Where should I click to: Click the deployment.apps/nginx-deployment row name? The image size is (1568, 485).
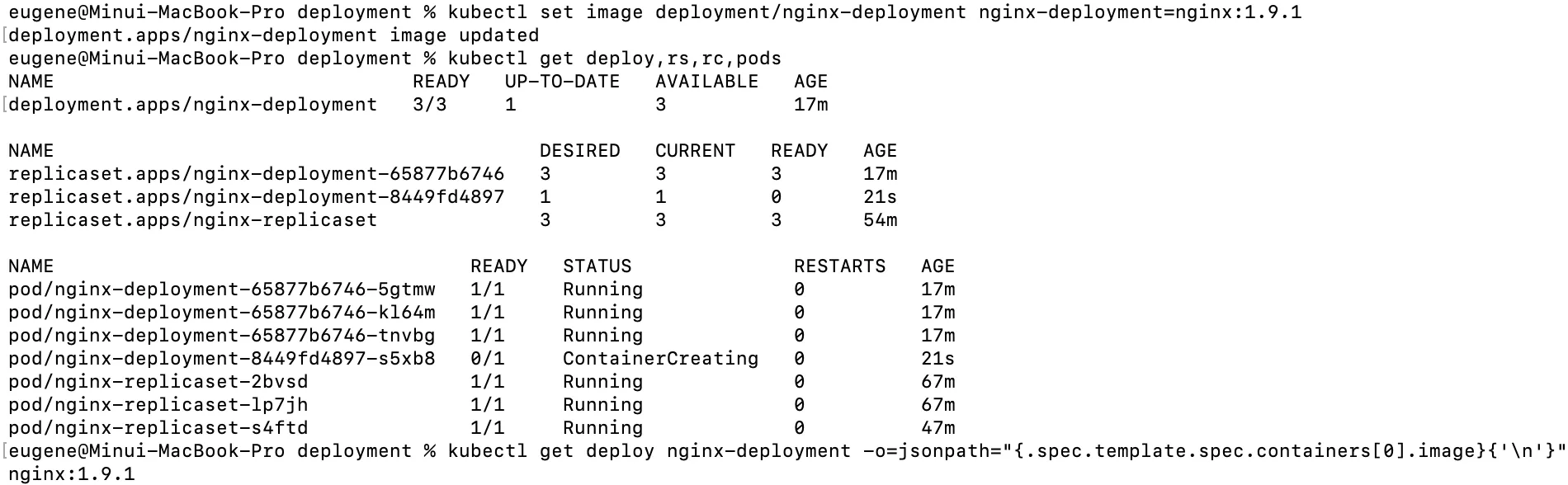click(192, 105)
